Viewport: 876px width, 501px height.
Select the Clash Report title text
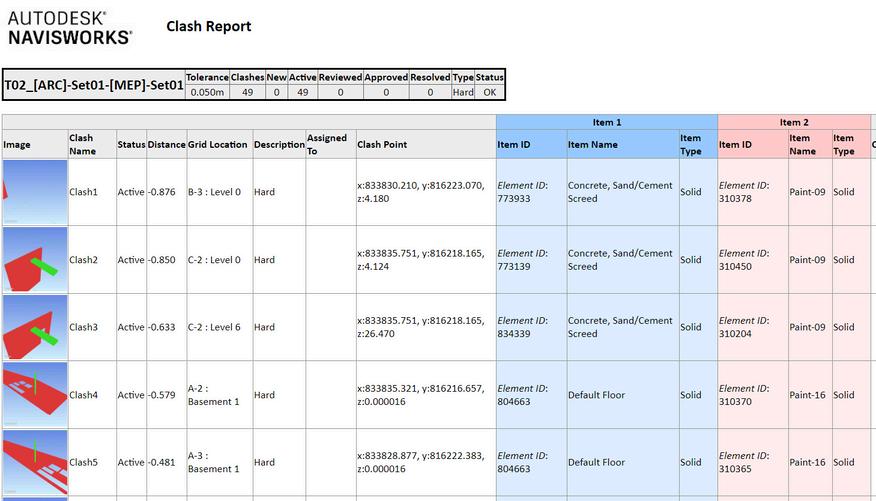209,26
